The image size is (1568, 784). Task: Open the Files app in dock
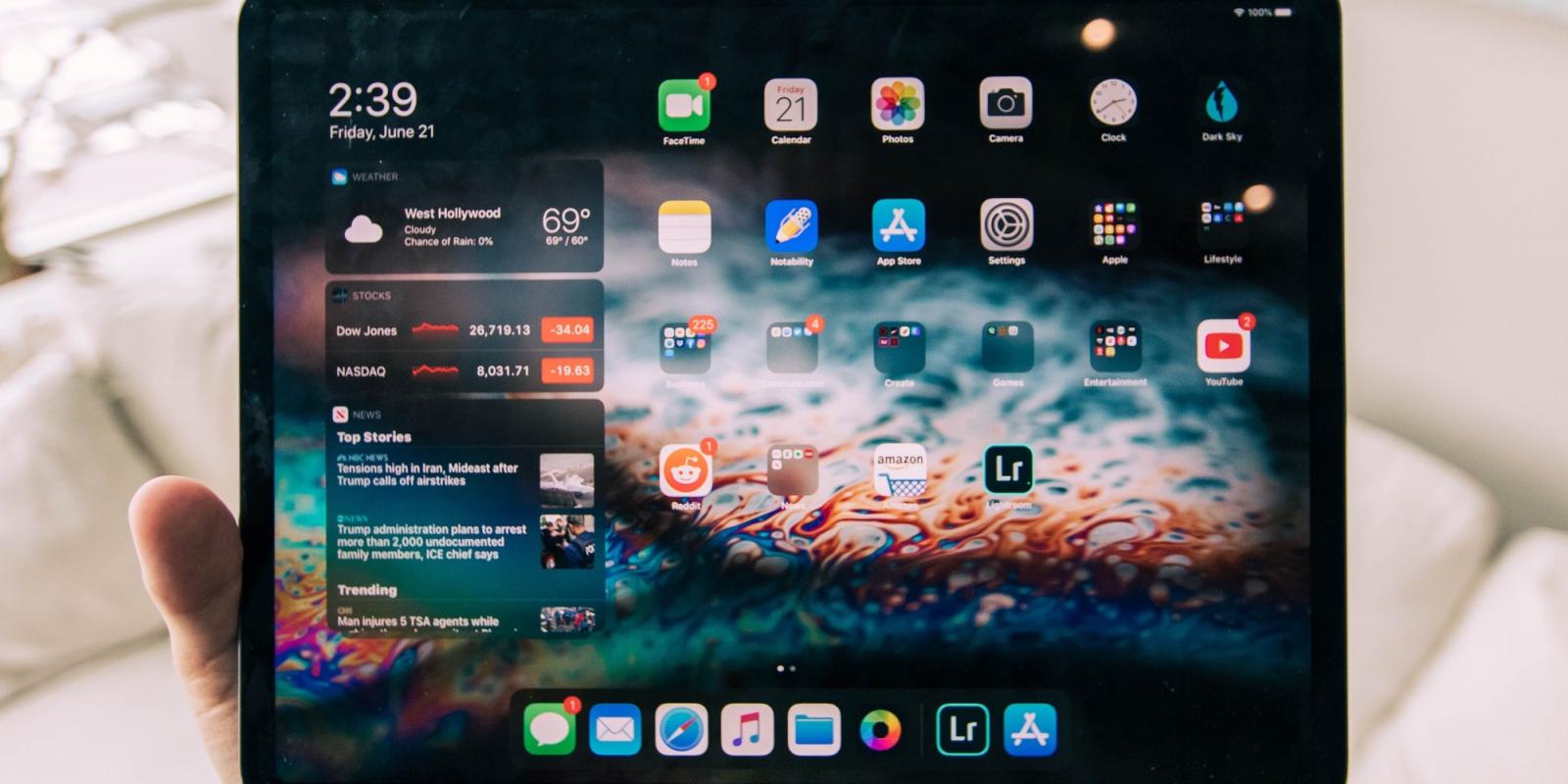coord(812,729)
